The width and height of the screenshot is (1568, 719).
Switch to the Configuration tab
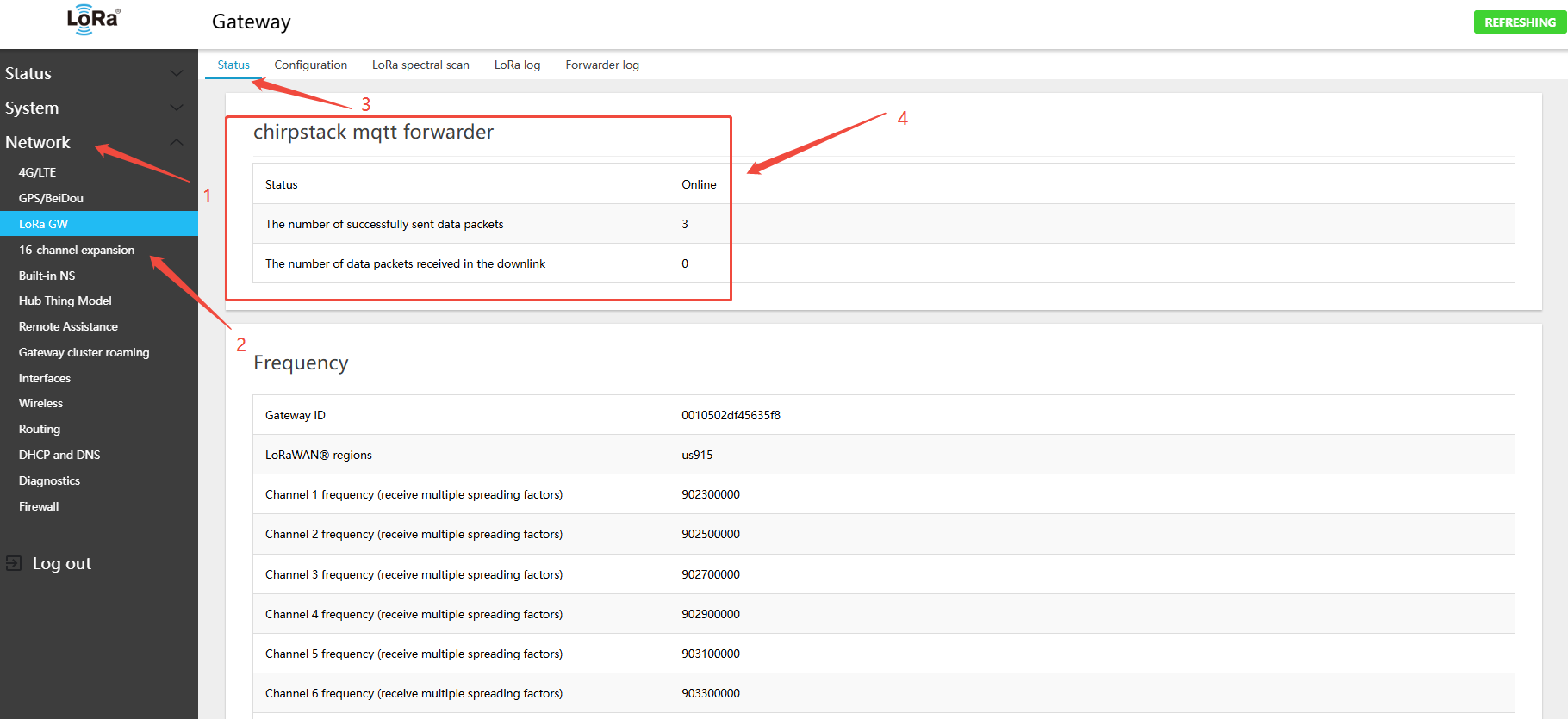click(310, 65)
